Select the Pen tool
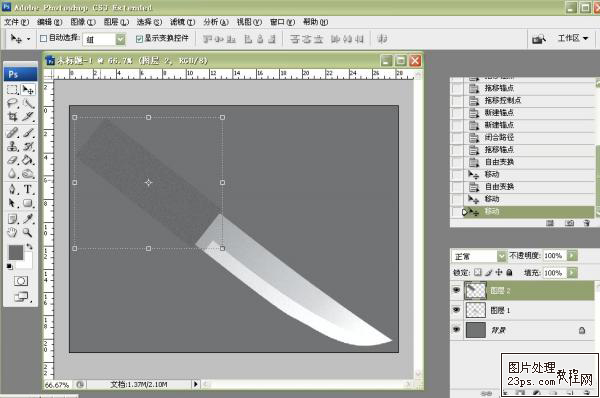 (x=12, y=189)
